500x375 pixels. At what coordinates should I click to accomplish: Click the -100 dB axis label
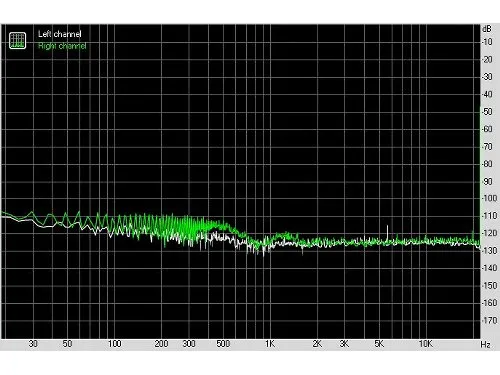[x=489, y=198]
